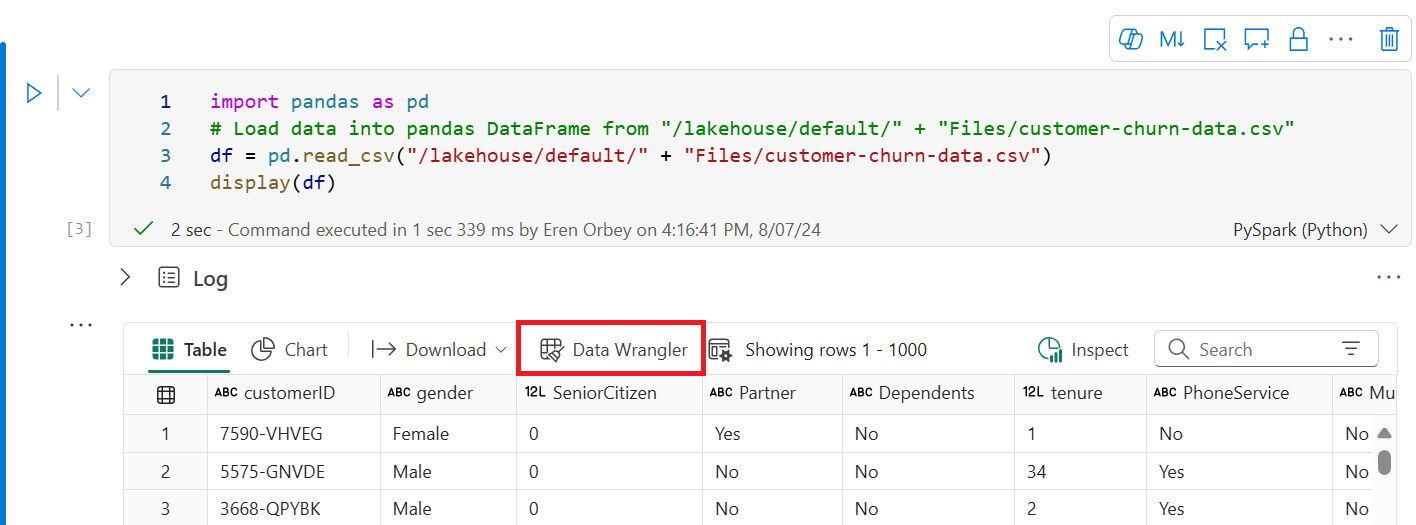
Task: Clear cell output icon in toolbar
Action: (1214, 39)
